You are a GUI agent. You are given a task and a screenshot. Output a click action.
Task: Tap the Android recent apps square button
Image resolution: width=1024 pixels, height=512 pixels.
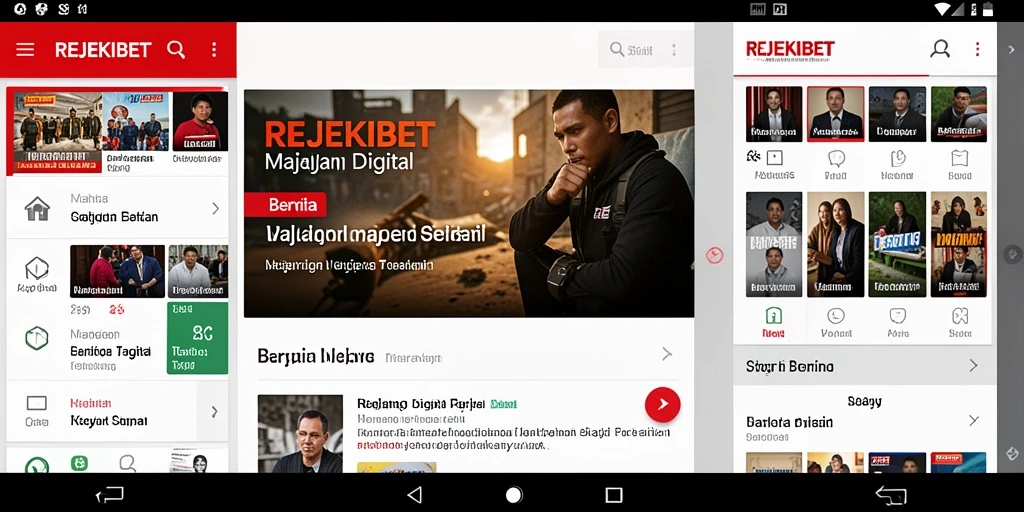click(614, 495)
